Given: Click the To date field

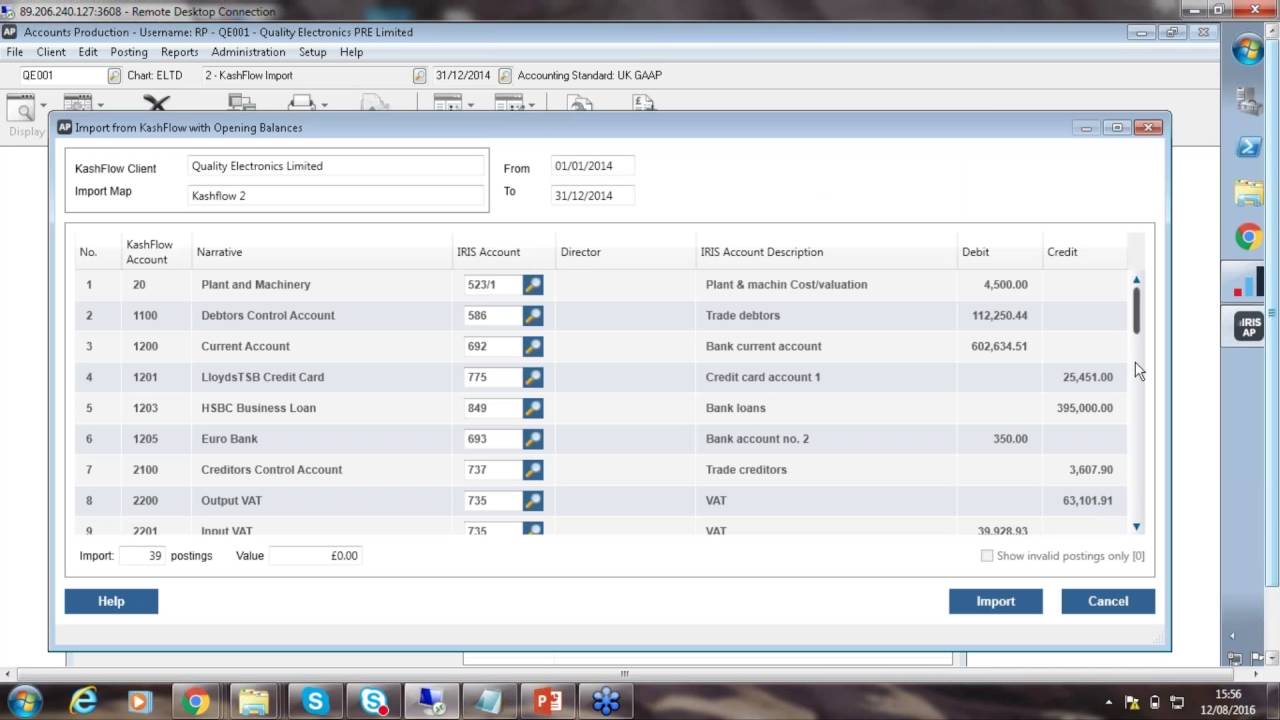Looking at the screenshot, I should 592,196.
